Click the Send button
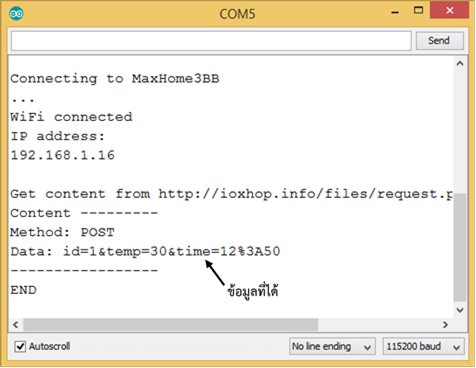The image size is (476, 368). click(439, 41)
